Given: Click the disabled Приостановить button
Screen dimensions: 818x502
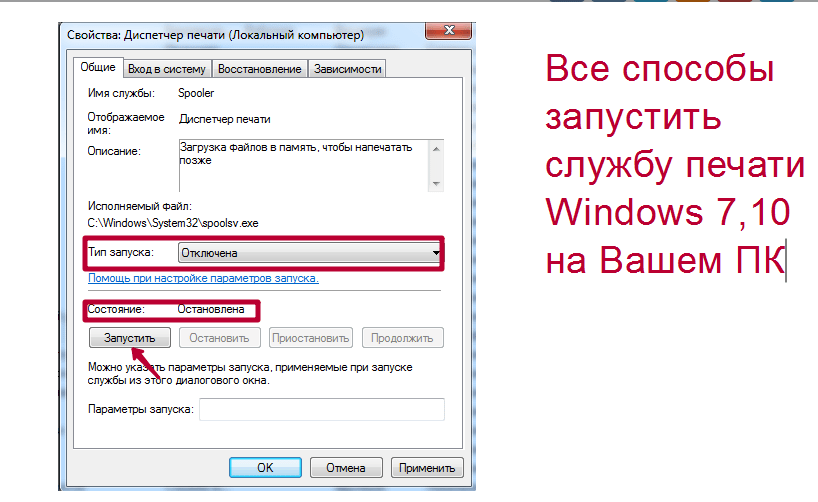Looking at the screenshot, I should (310, 338).
